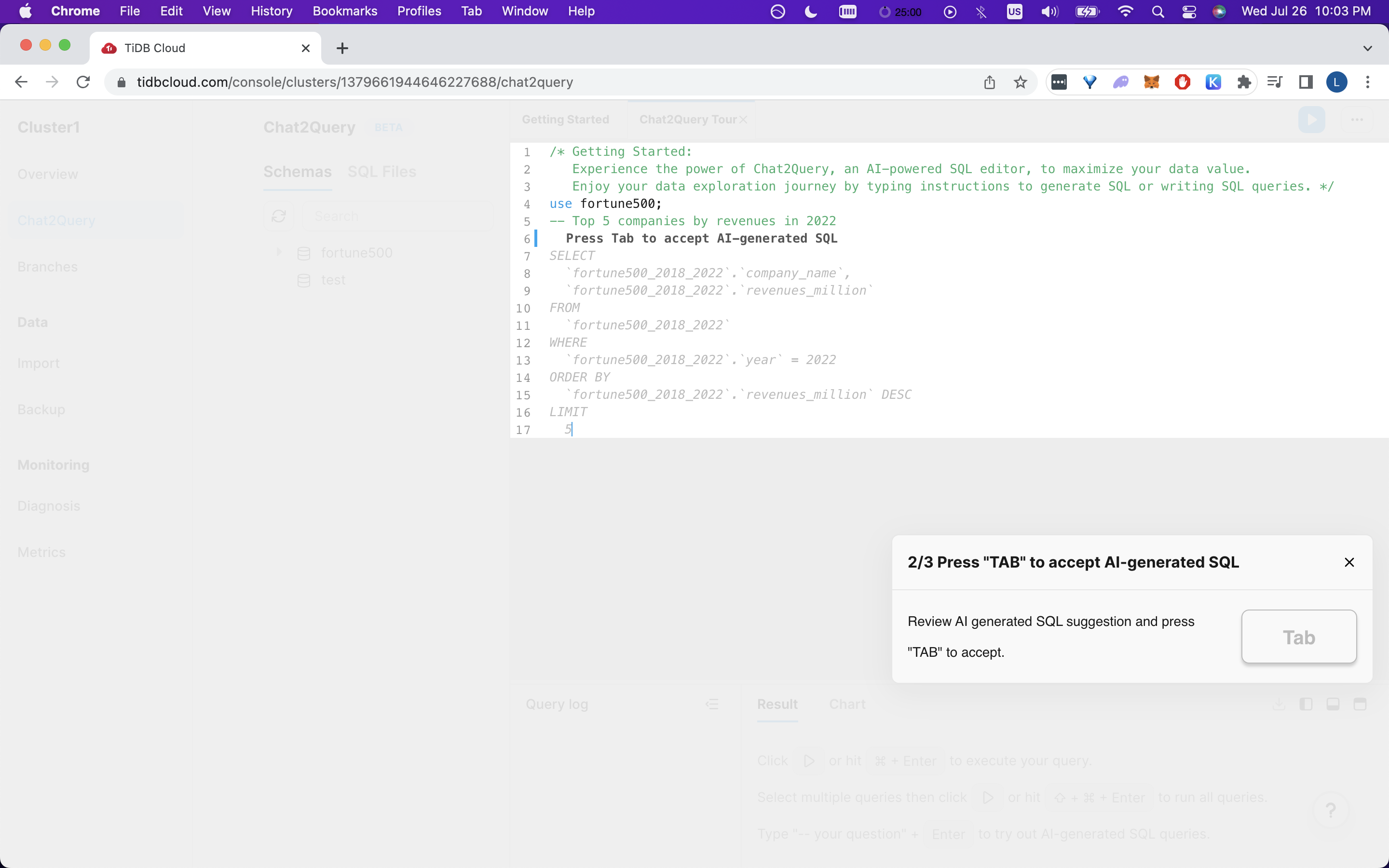Click the MetaMask fox extension icon
Screen dimensions: 1389x868
pos(1151,82)
